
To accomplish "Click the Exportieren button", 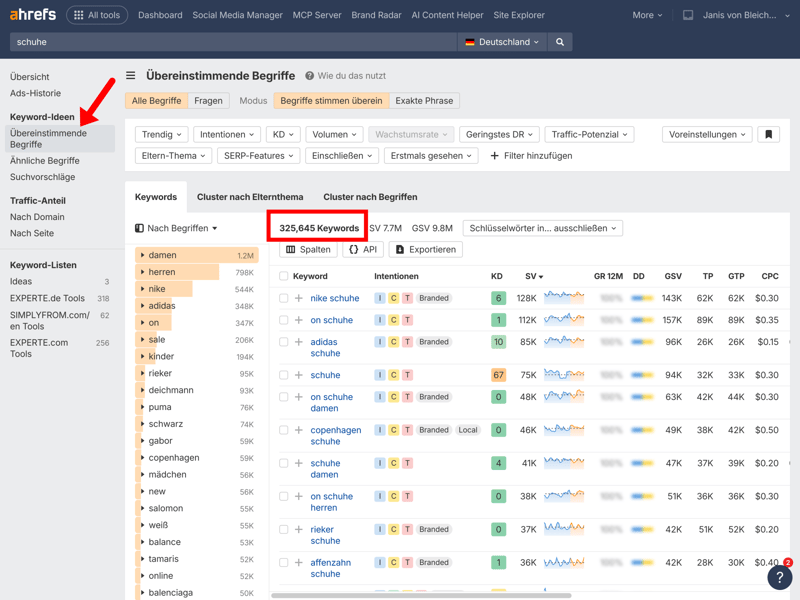I will pos(426,249).
